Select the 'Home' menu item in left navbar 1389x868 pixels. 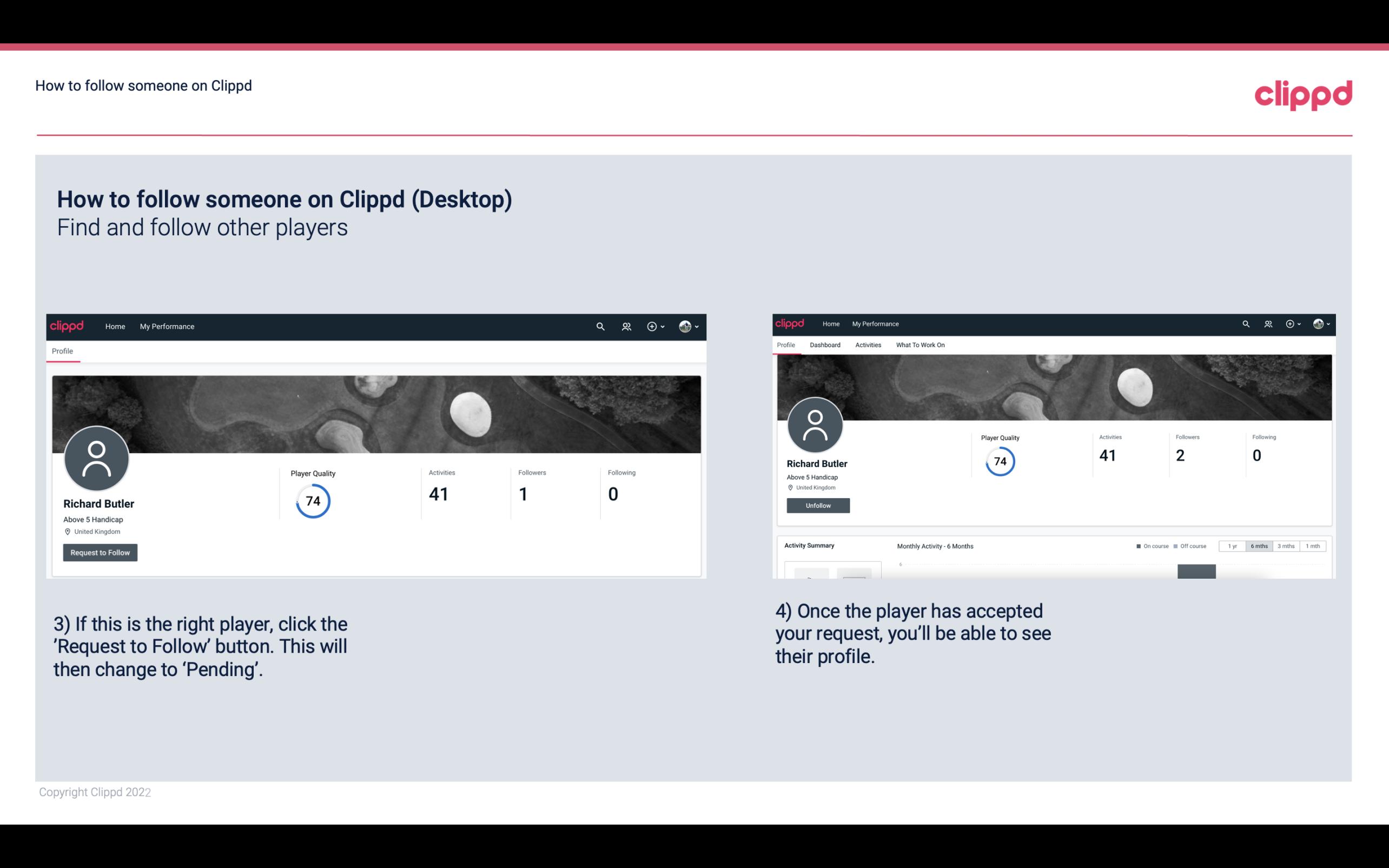(114, 326)
